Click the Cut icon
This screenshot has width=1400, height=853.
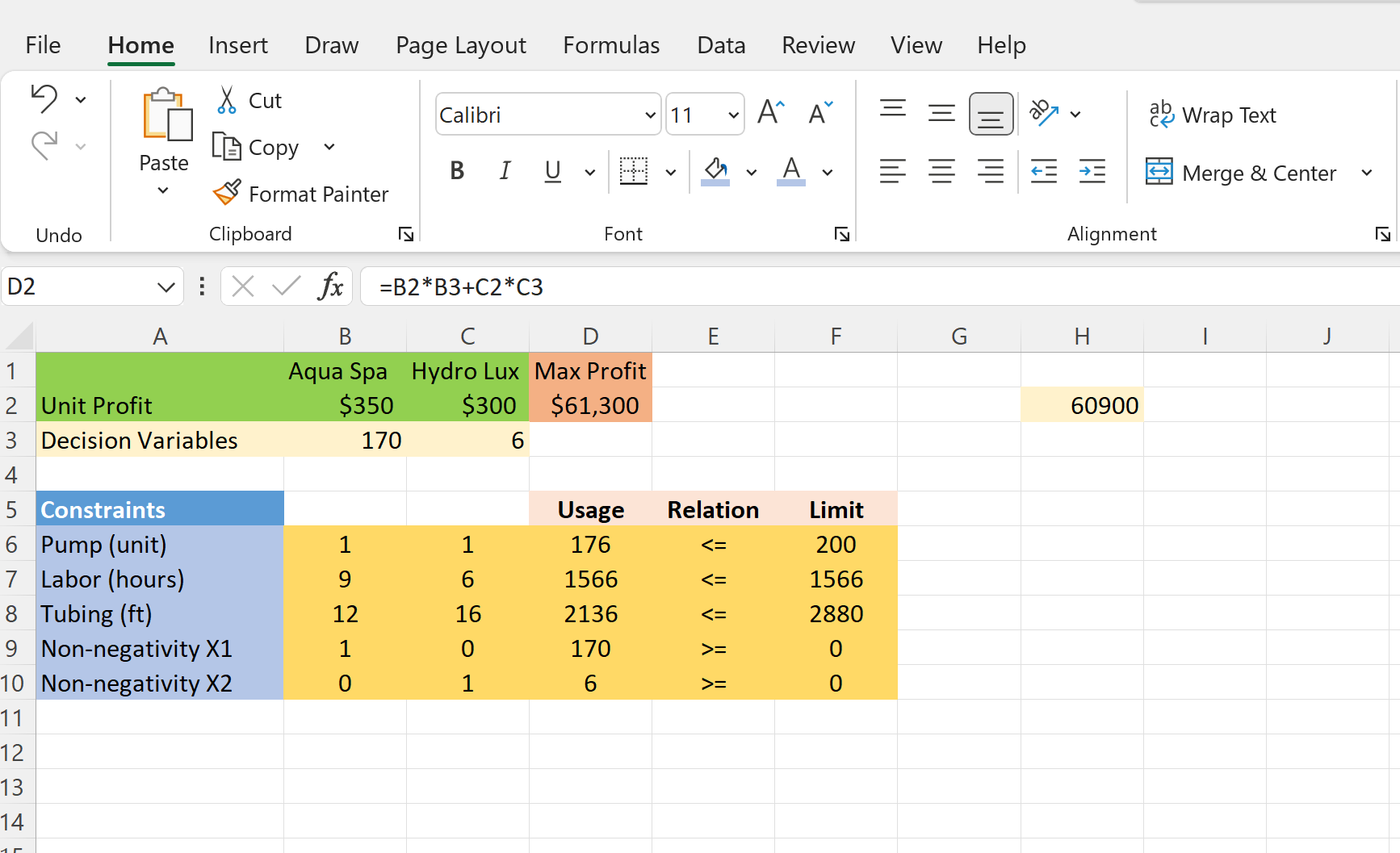click(x=228, y=99)
